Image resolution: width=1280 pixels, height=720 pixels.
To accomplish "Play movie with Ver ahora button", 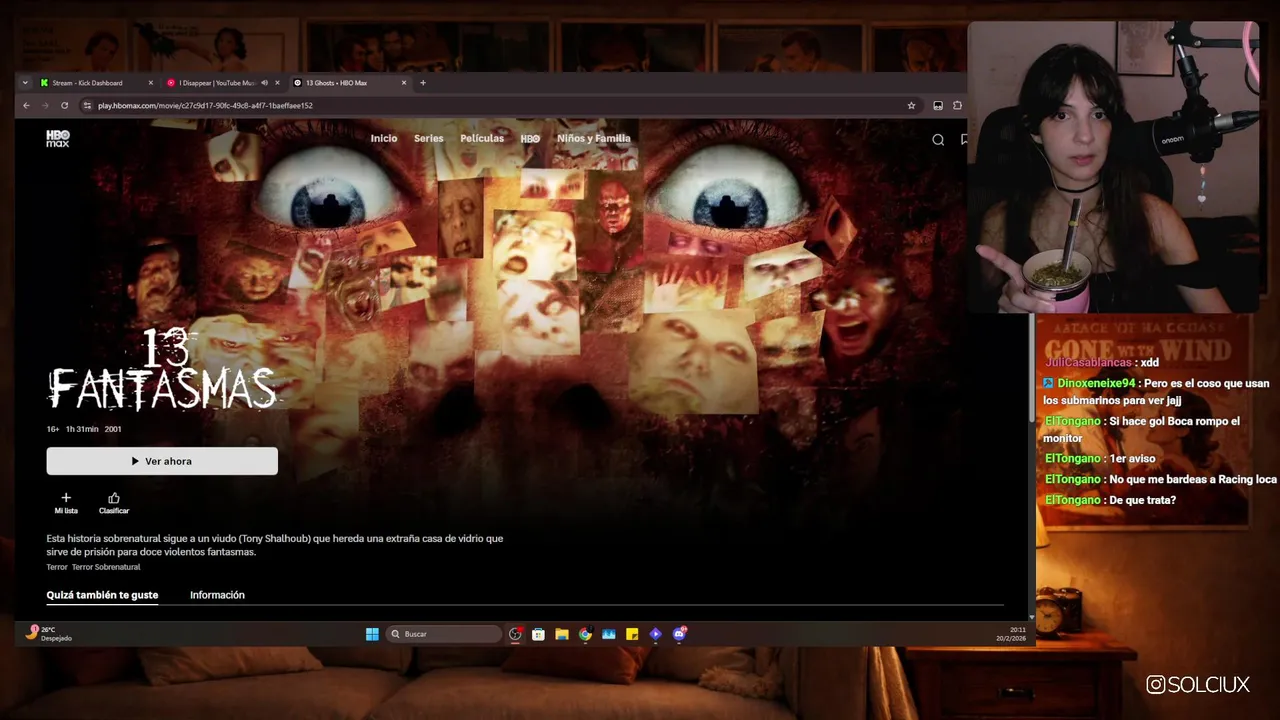I will (x=162, y=461).
